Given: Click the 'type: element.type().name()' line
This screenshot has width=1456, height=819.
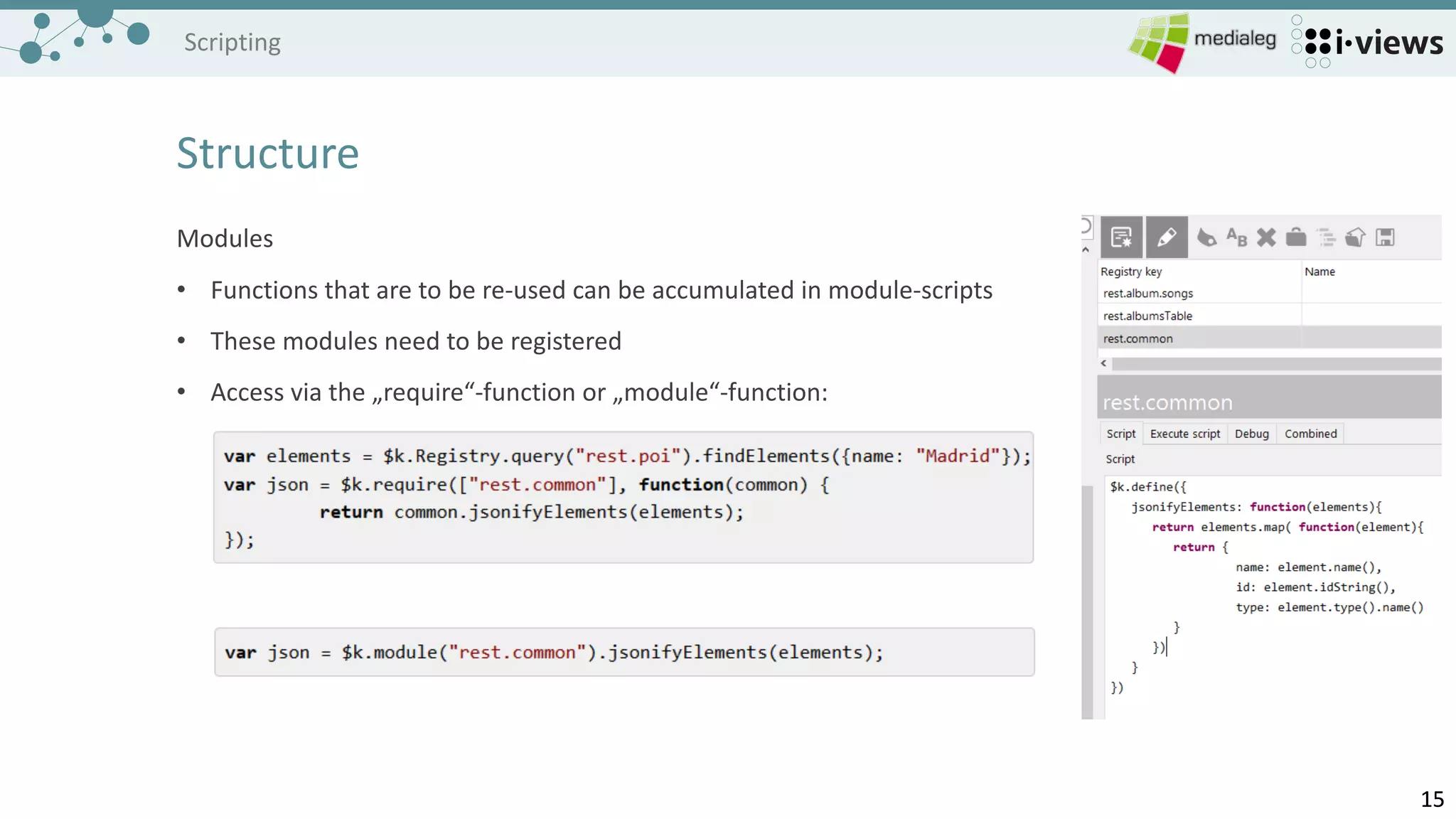Looking at the screenshot, I should pyautogui.click(x=1329, y=607).
